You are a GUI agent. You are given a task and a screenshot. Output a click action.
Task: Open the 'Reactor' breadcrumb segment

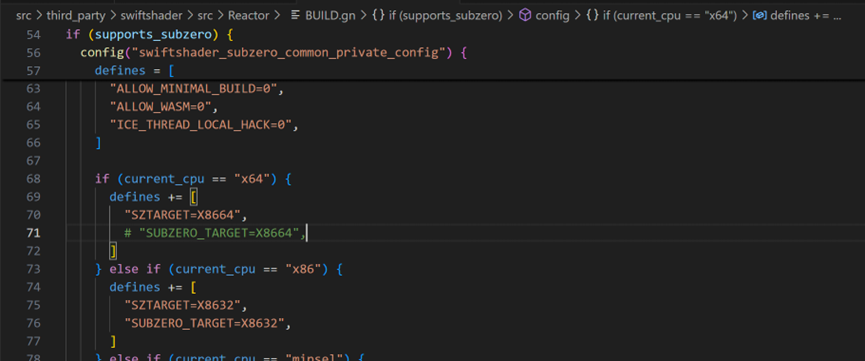(x=248, y=16)
